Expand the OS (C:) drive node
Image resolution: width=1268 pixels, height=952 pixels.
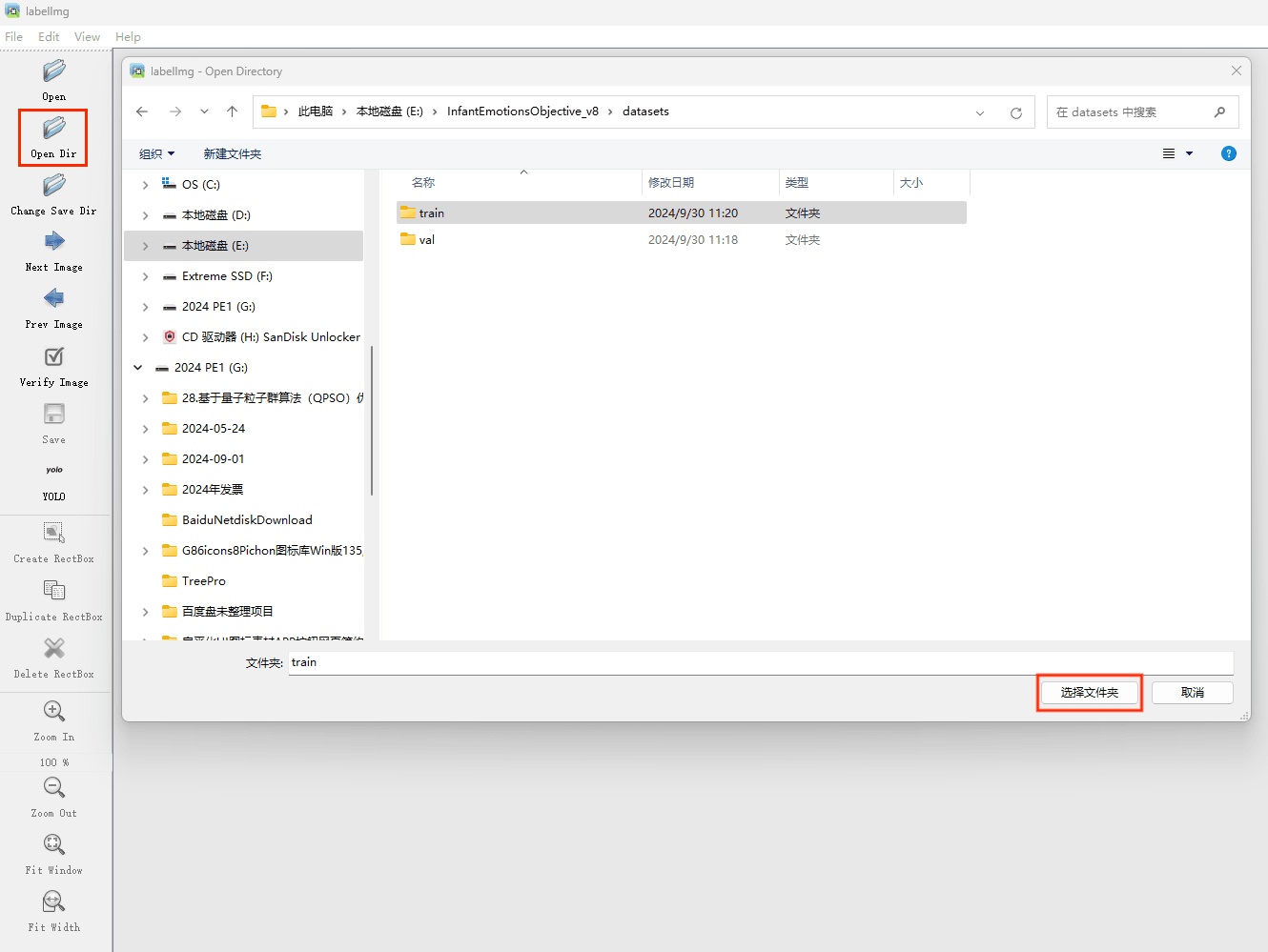(x=145, y=185)
